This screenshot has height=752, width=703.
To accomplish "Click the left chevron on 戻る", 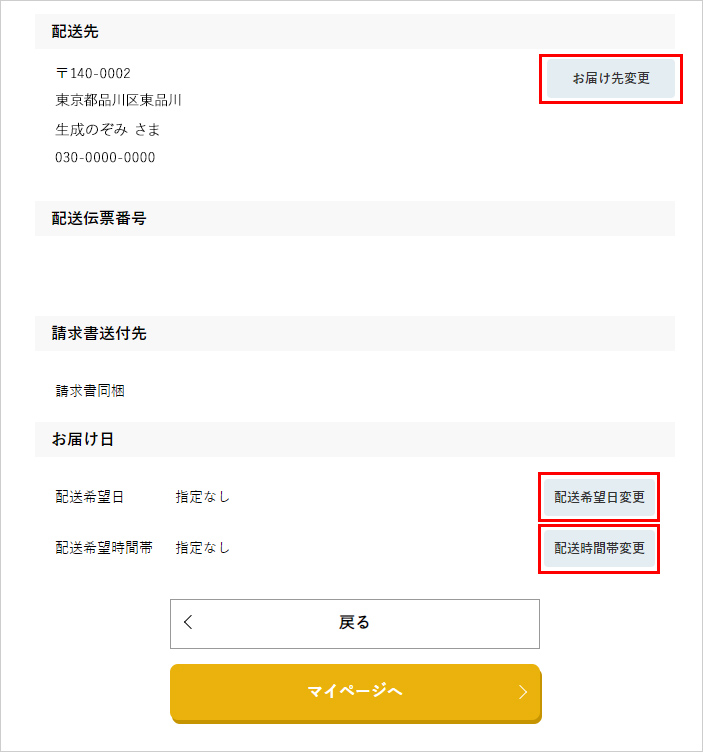I will coord(188,623).
